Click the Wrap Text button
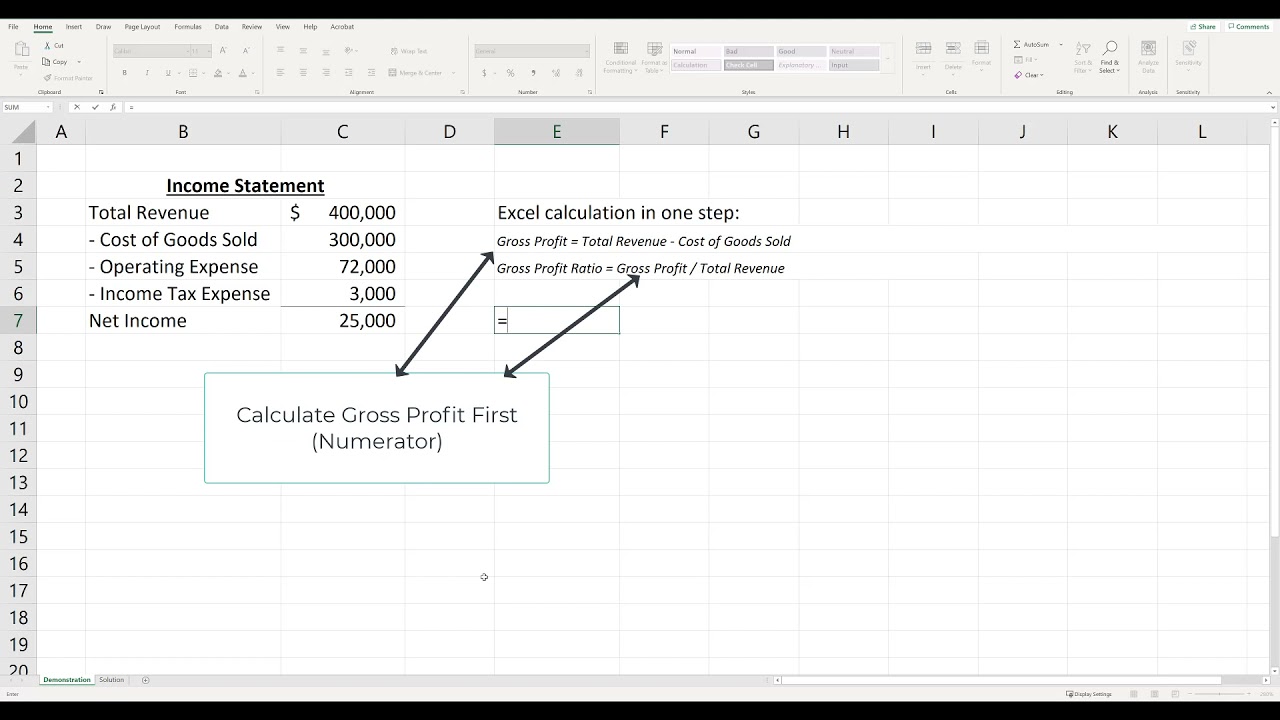Viewport: 1280px width, 720px height. (x=409, y=51)
